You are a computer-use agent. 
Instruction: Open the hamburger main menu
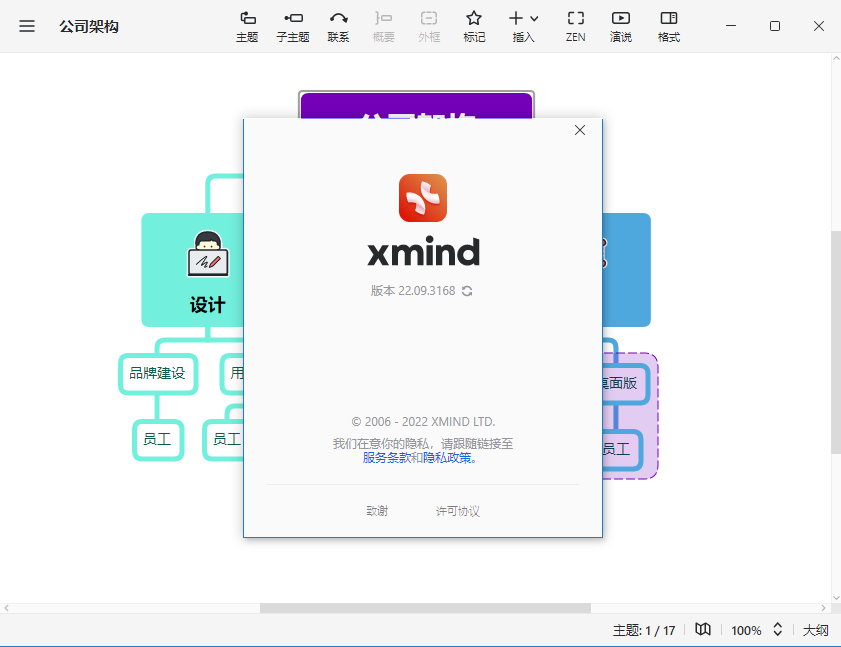pos(27,26)
